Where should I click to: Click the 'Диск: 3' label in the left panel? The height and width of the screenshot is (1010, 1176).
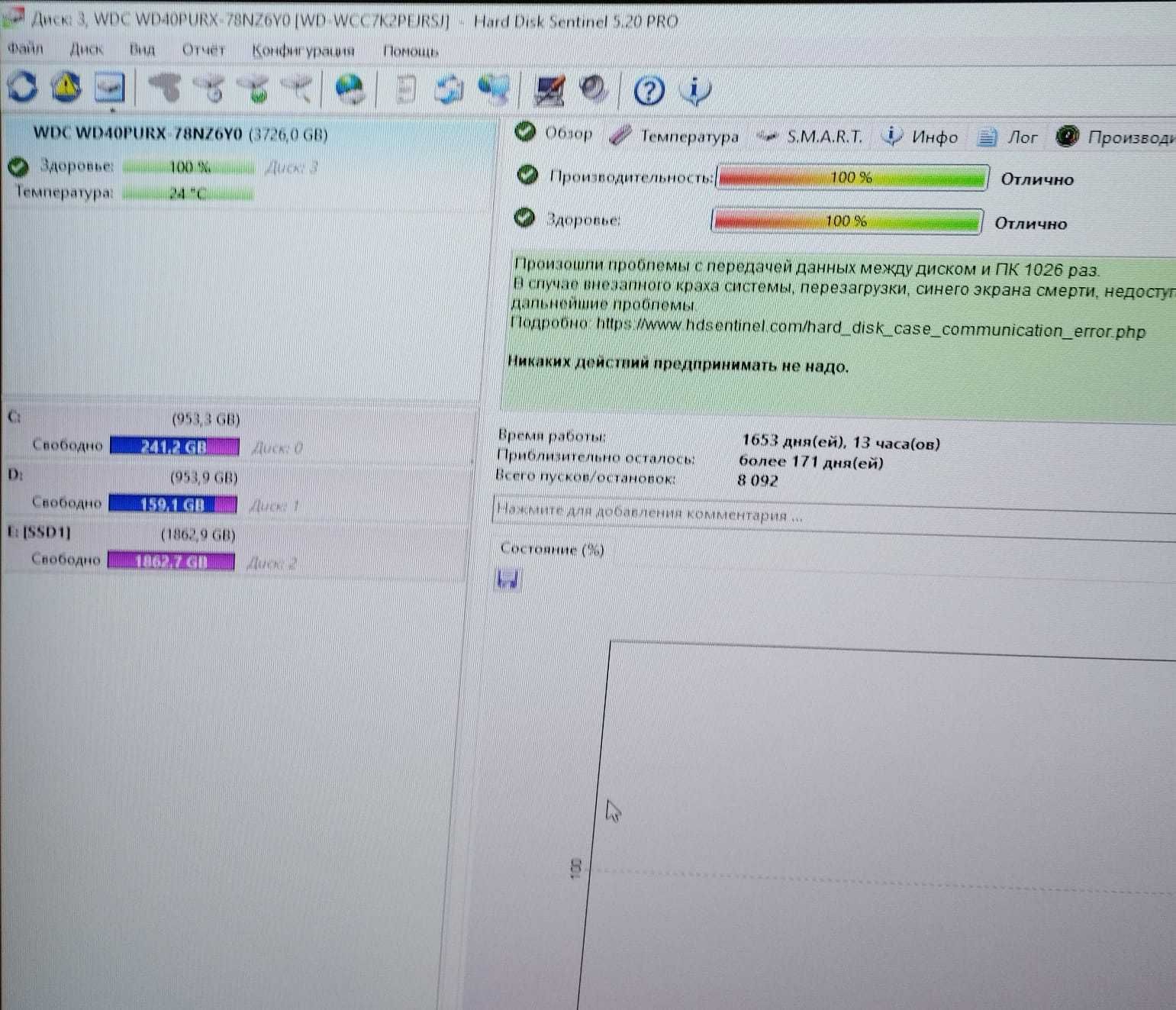tap(291, 167)
